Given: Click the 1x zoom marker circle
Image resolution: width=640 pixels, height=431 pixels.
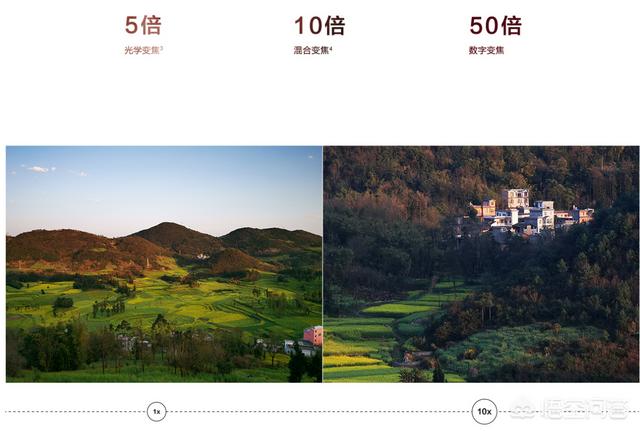Looking at the screenshot, I should click(x=156, y=411).
